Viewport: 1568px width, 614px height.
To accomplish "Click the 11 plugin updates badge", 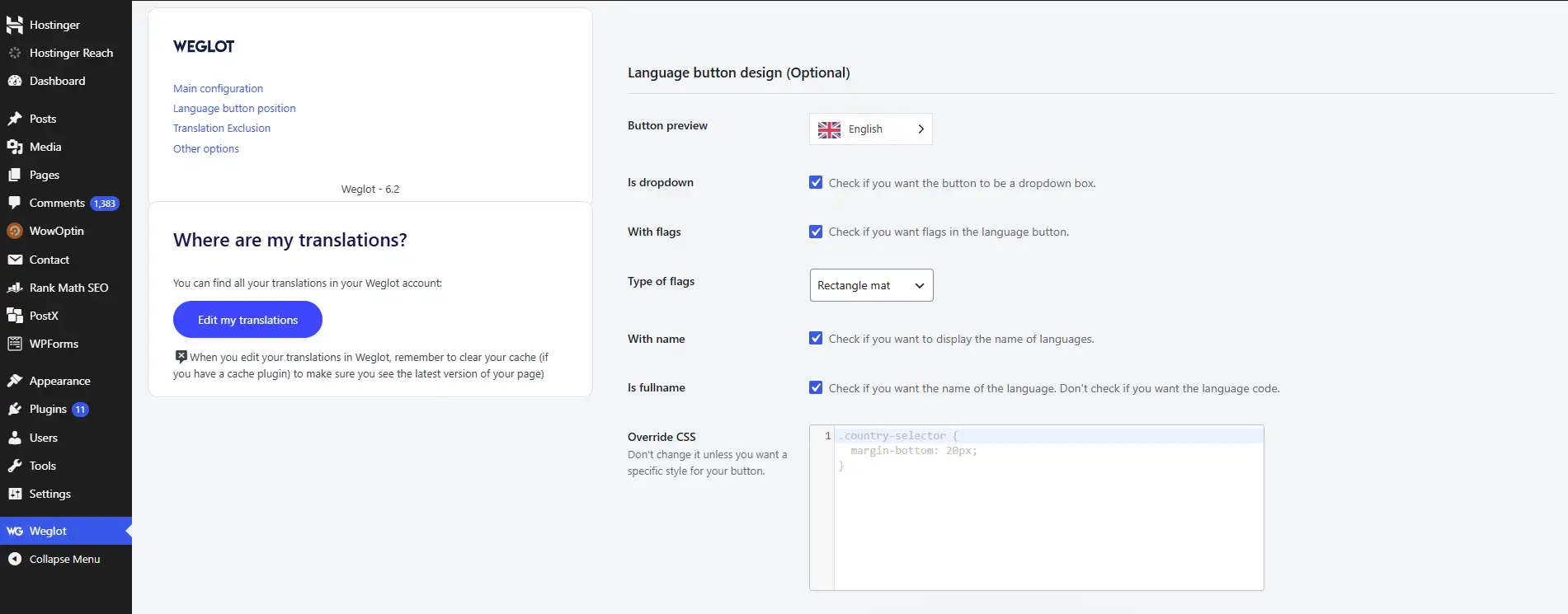I will point(80,410).
